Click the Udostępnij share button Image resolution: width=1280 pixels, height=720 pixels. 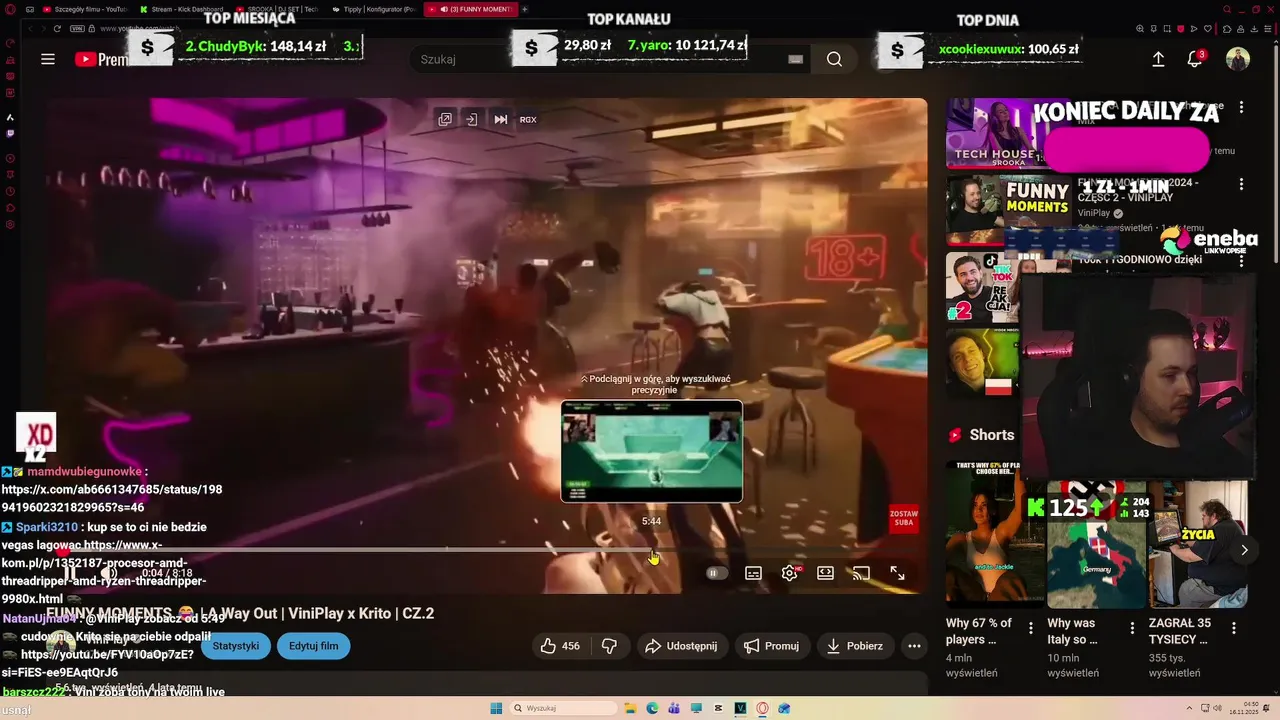click(680, 646)
